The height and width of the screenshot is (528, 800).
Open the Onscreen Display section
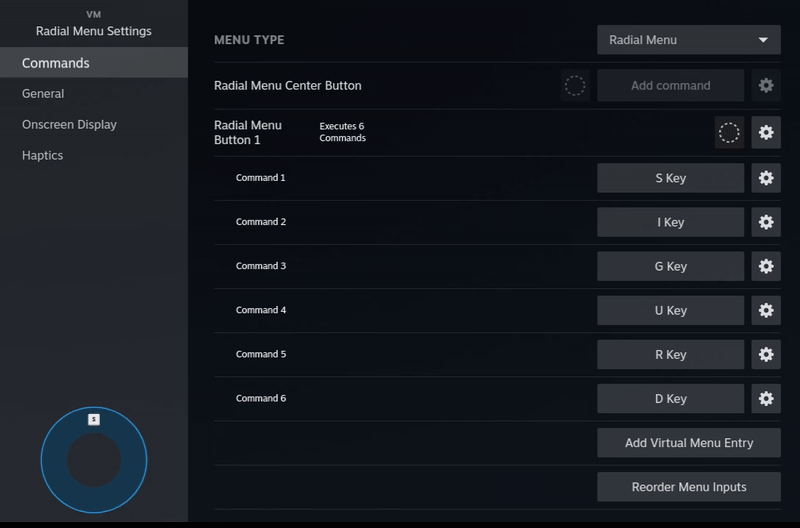tap(69, 125)
